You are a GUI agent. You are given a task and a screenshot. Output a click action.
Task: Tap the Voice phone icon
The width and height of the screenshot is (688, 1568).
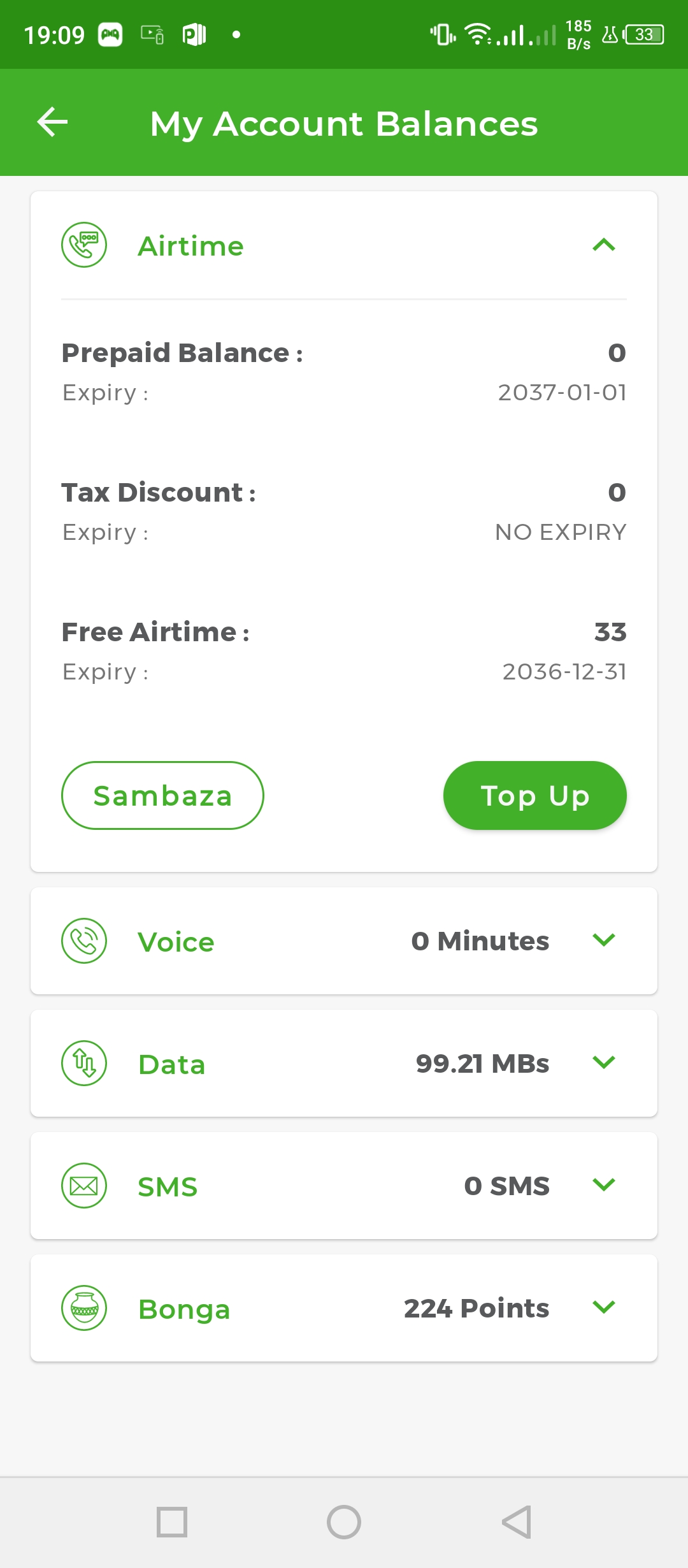tap(84, 941)
